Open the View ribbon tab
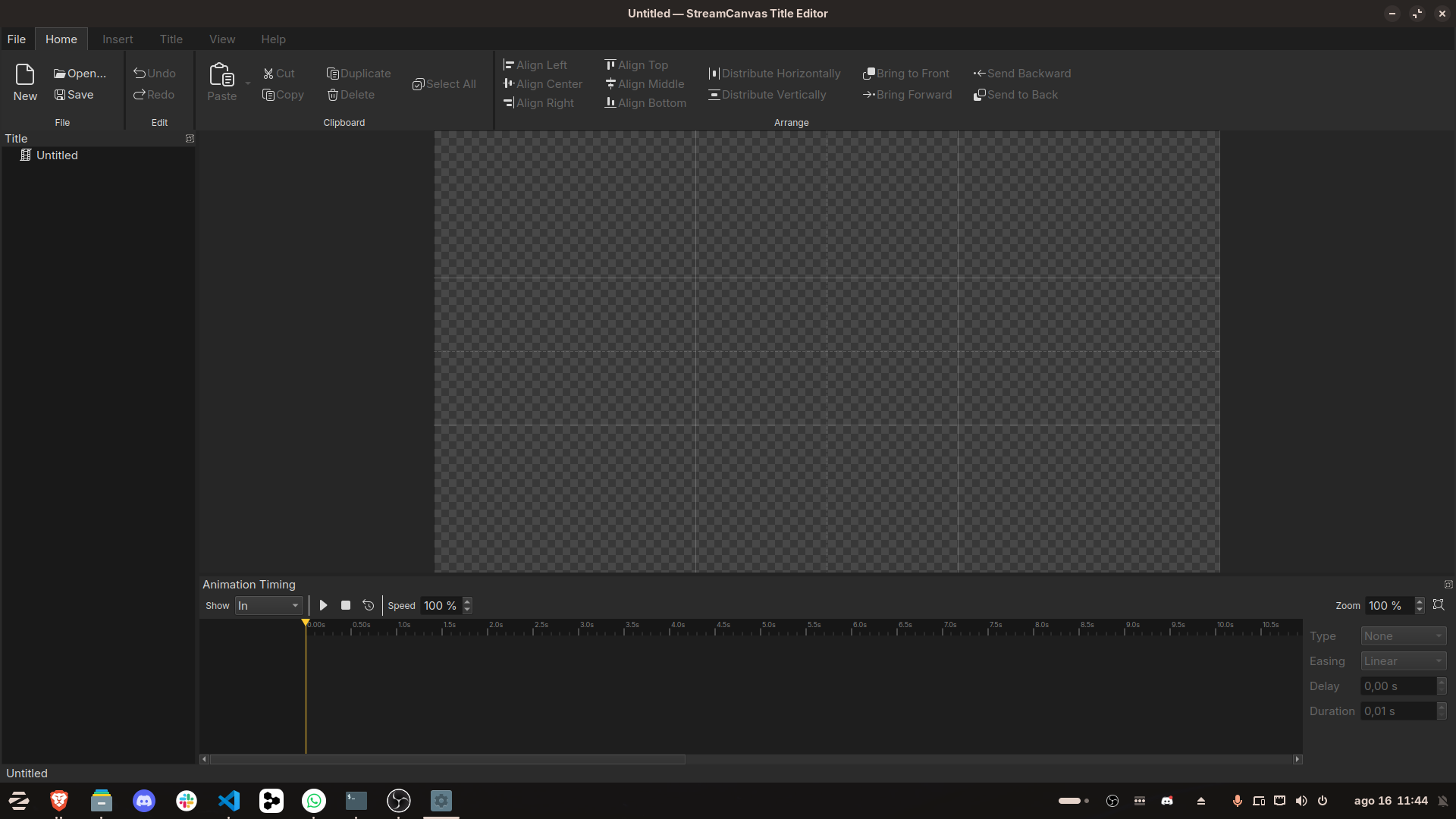The image size is (1456, 819). click(222, 39)
